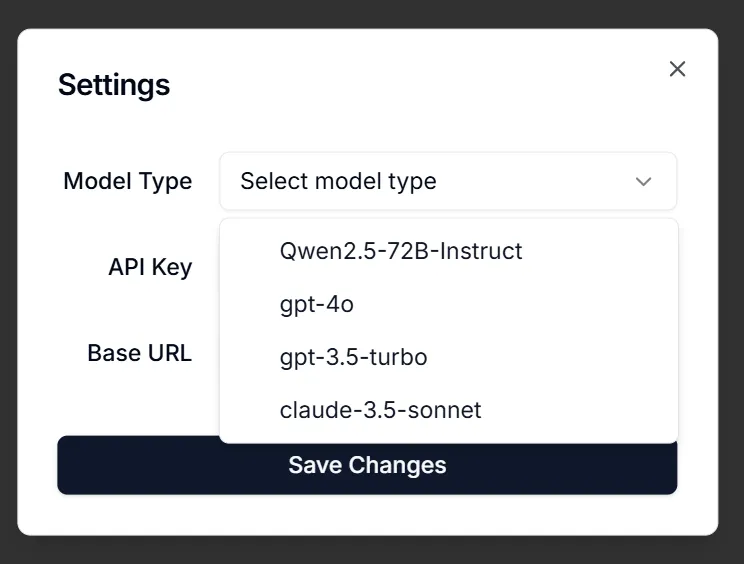Dismiss the modal with the top-right cross
This screenshot has width=744, height=564.
677,69
